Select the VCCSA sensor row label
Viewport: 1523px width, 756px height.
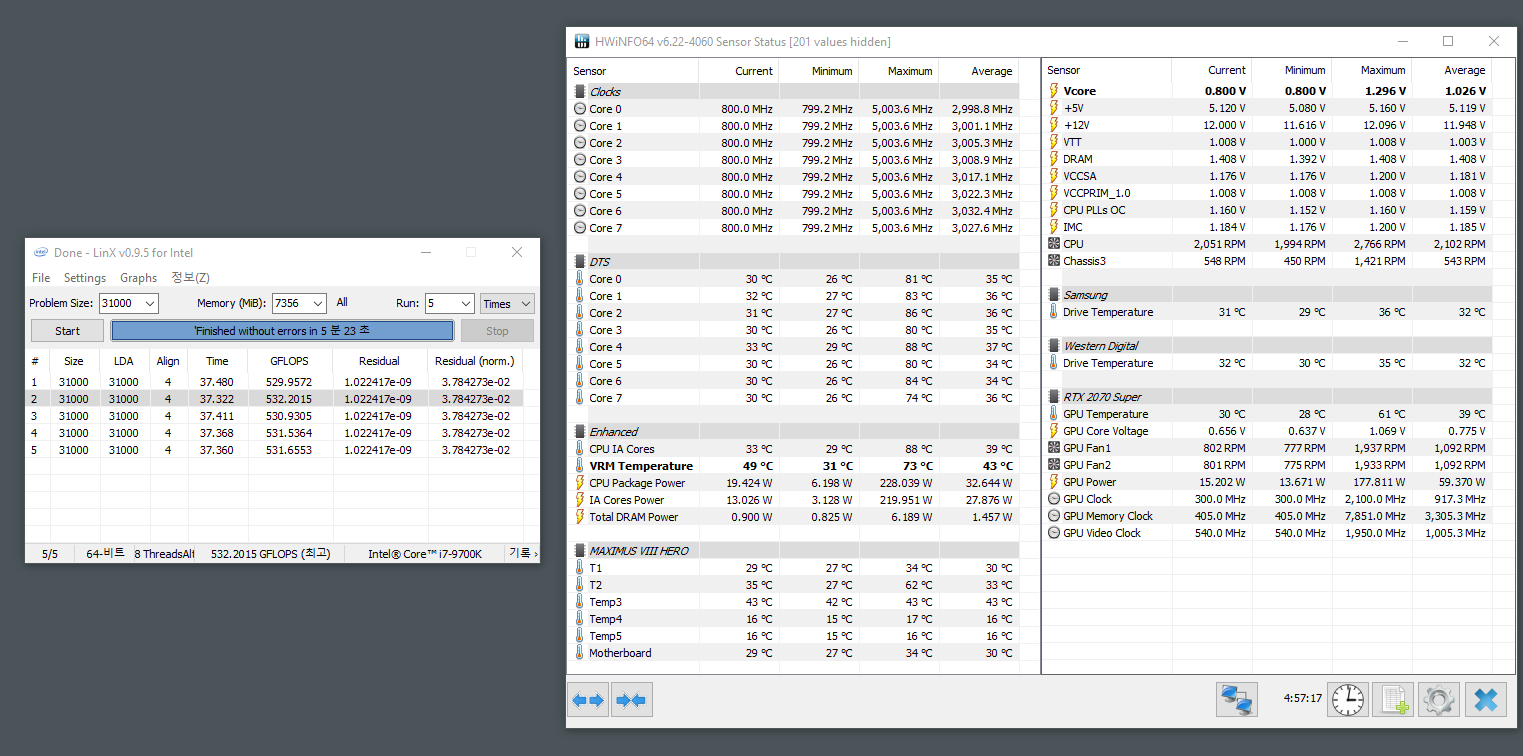click(x=1081, y=176)
